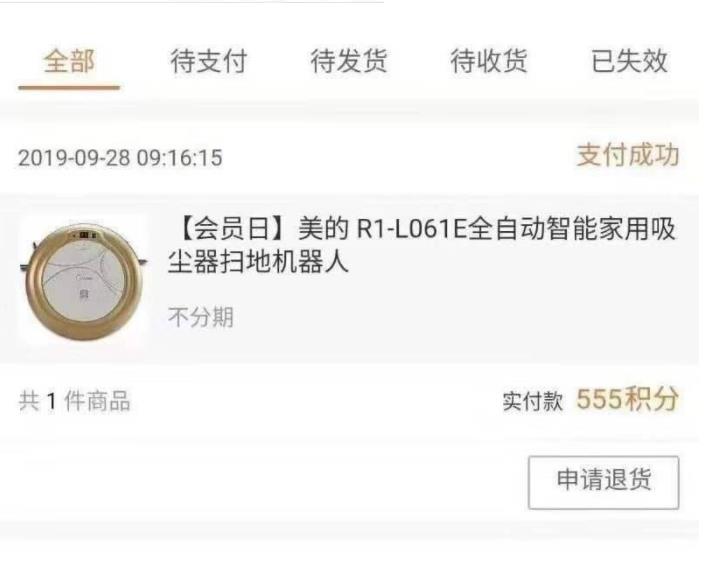Viewport: 705px width, 573px height.
Task: Switch to the 全部 orders tab
Action: pyautogui.click(x=69, y=61)
